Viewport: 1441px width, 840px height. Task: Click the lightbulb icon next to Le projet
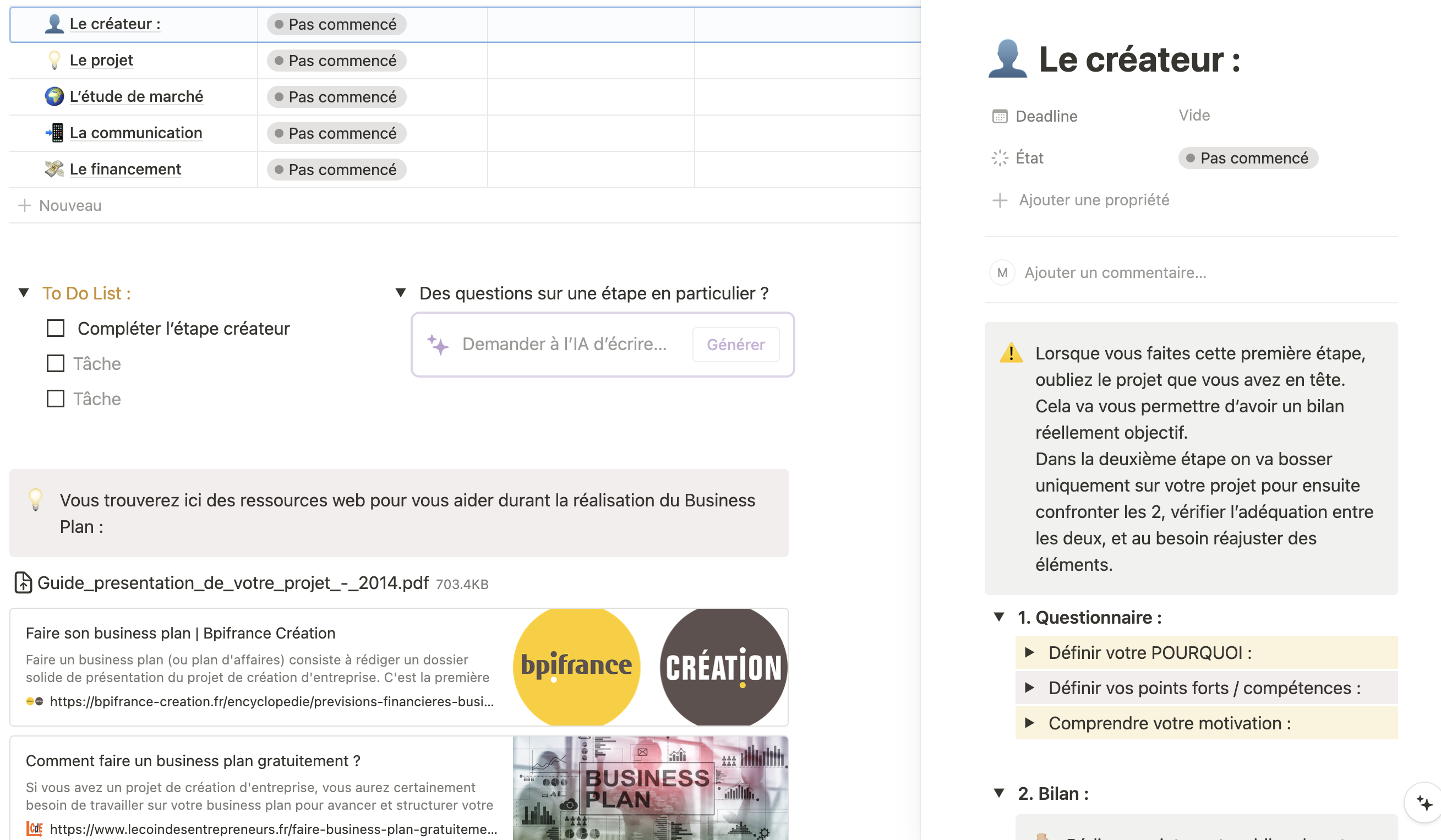pyautogui.click(x=54, y=60)
